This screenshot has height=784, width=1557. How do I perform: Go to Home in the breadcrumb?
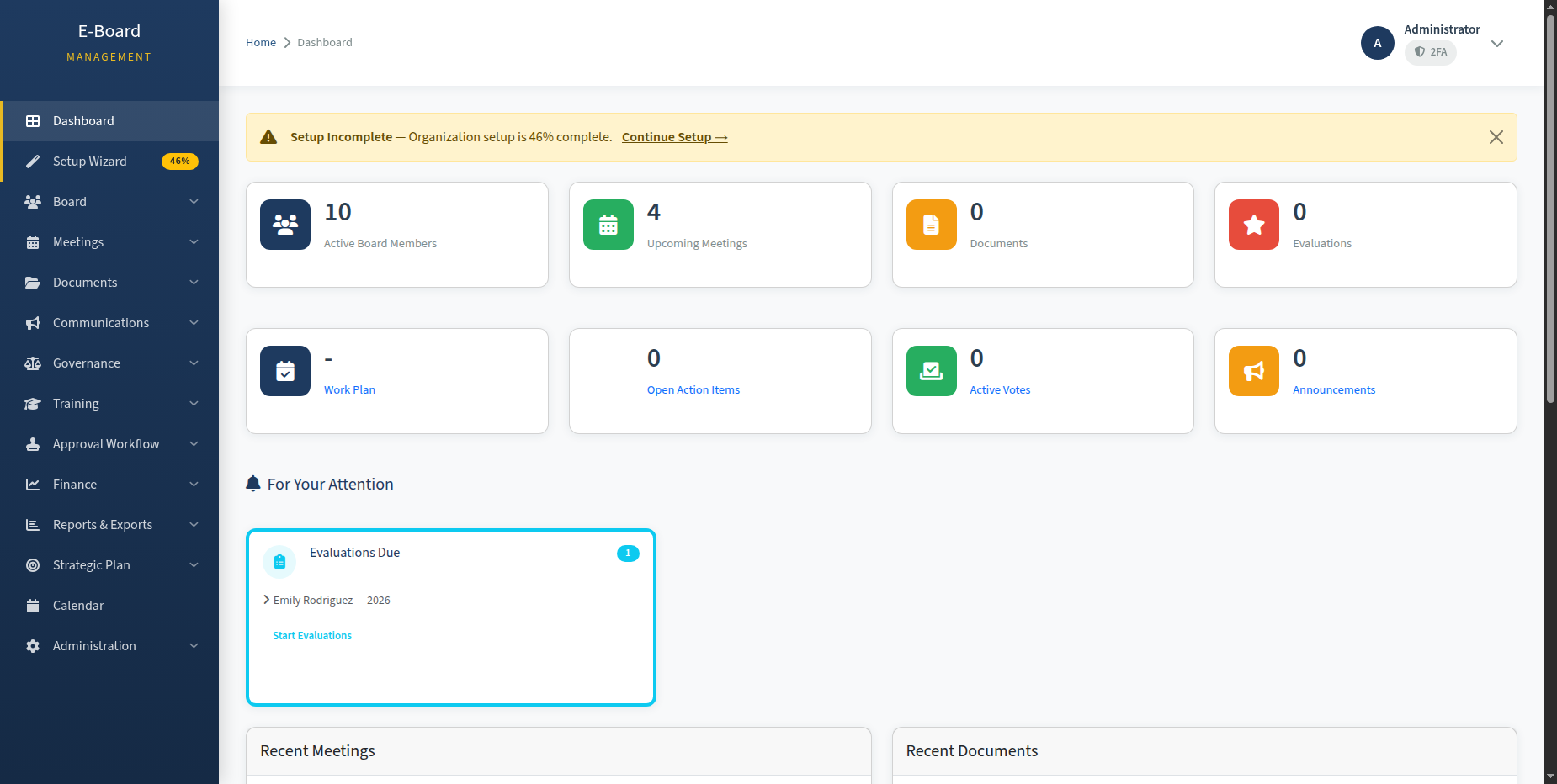pyautogui.click(x=261, y=42)
